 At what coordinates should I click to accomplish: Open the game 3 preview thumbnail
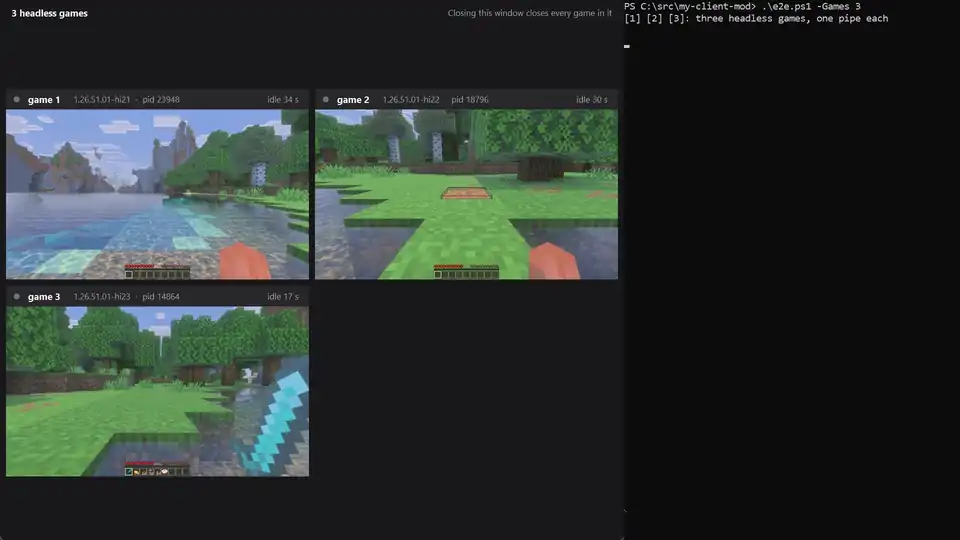pyautogui.click(x=157, y=391)
